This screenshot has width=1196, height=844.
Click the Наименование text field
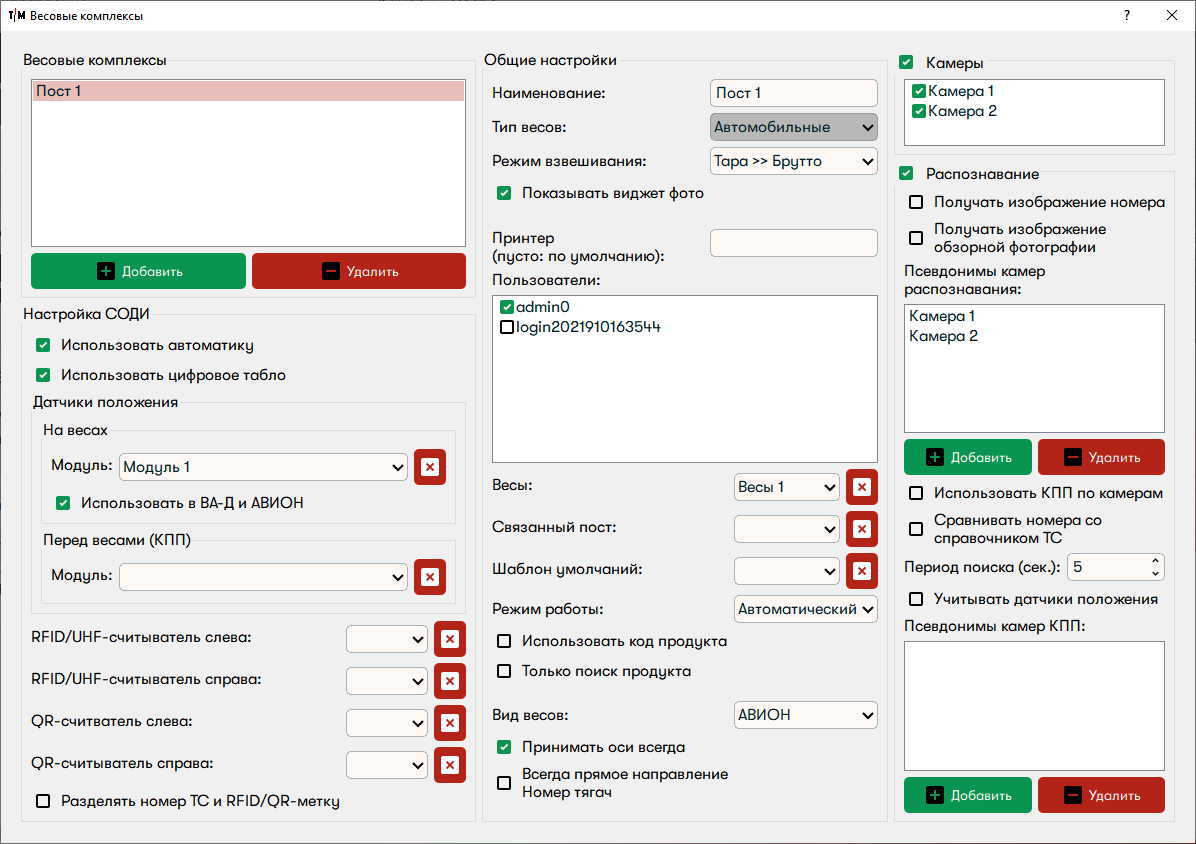(793, 93)
